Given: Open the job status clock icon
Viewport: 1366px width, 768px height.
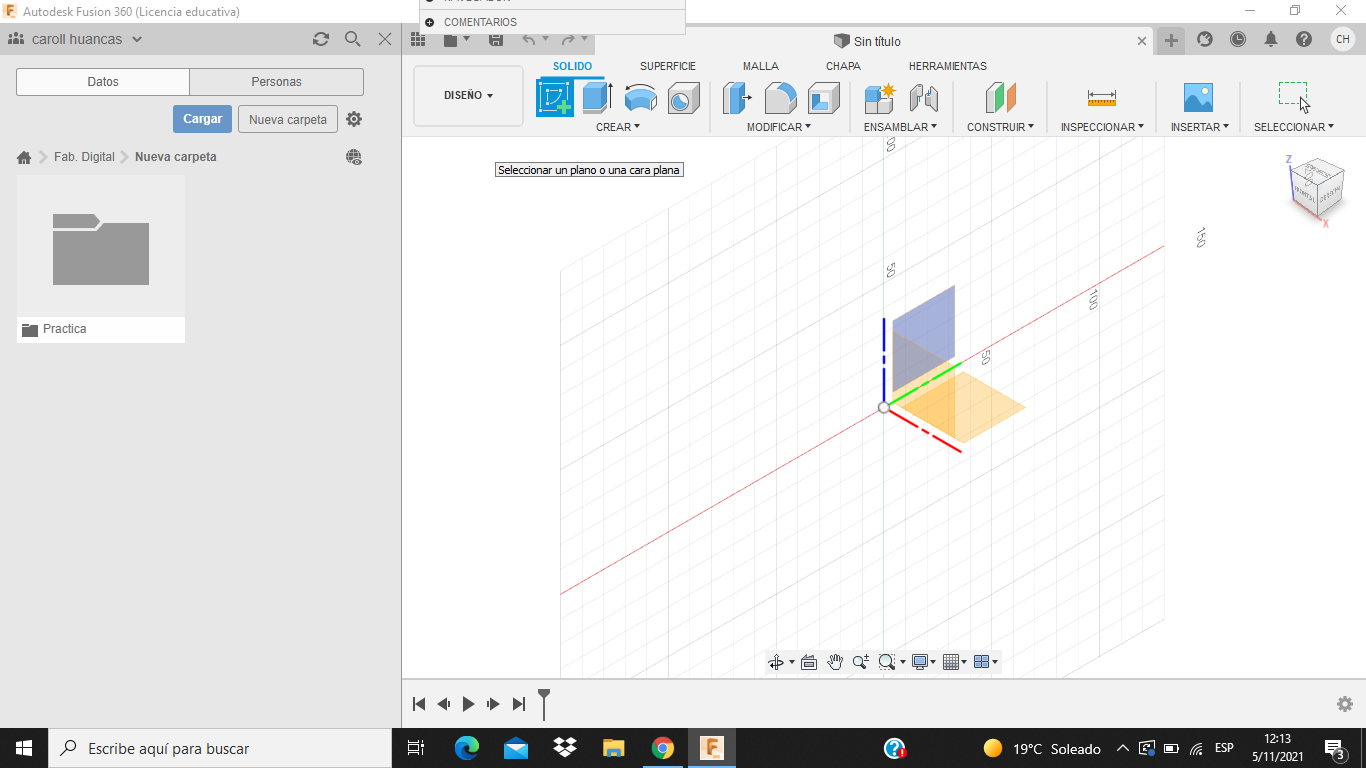Looking at the screenshot, I should tap(1238, 40).
